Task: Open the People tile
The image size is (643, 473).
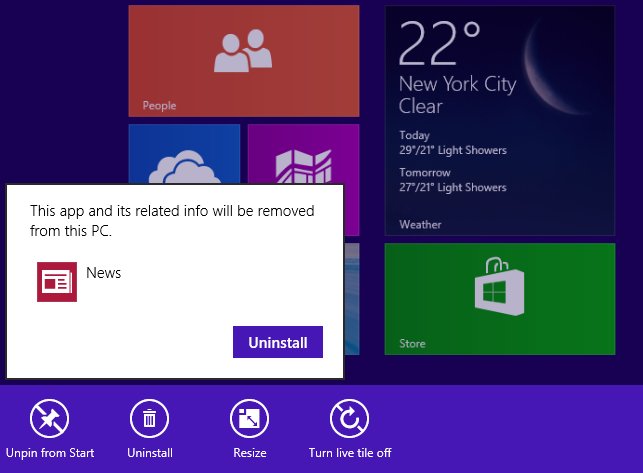Action: (x=244, y=61)
